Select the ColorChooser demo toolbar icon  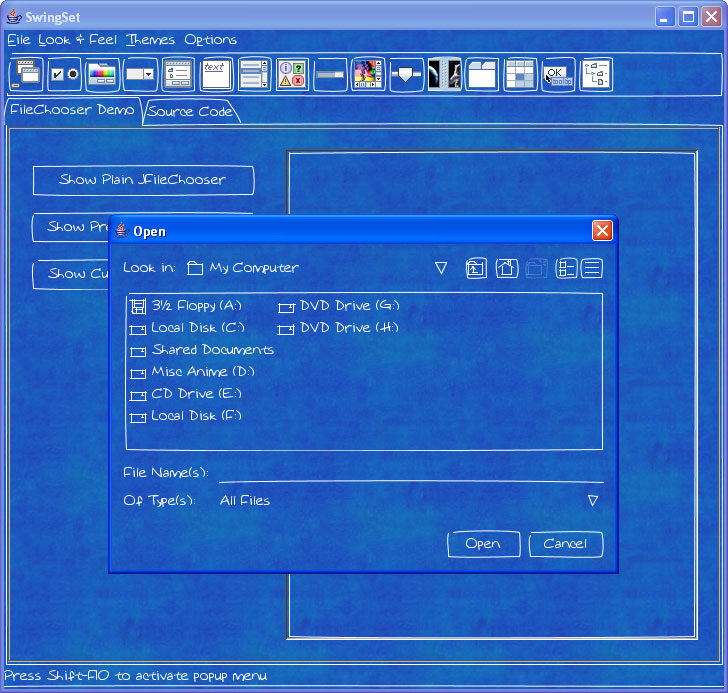point(101,74)
